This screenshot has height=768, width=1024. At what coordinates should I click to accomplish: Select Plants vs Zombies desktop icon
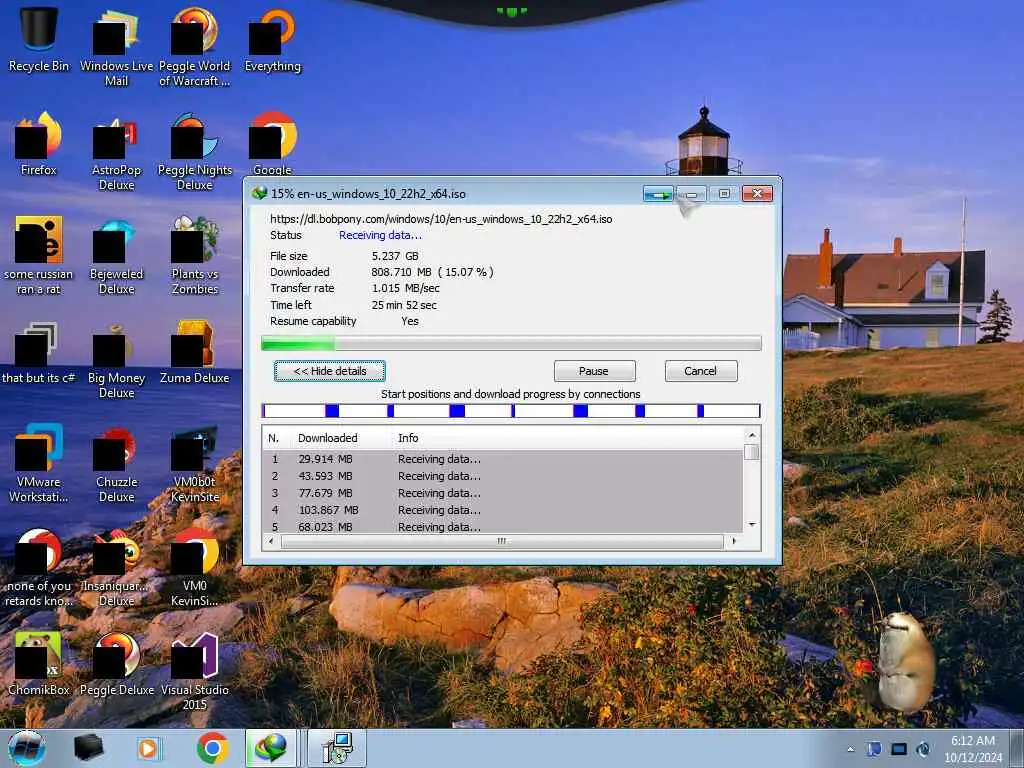(x=195, y=255)
